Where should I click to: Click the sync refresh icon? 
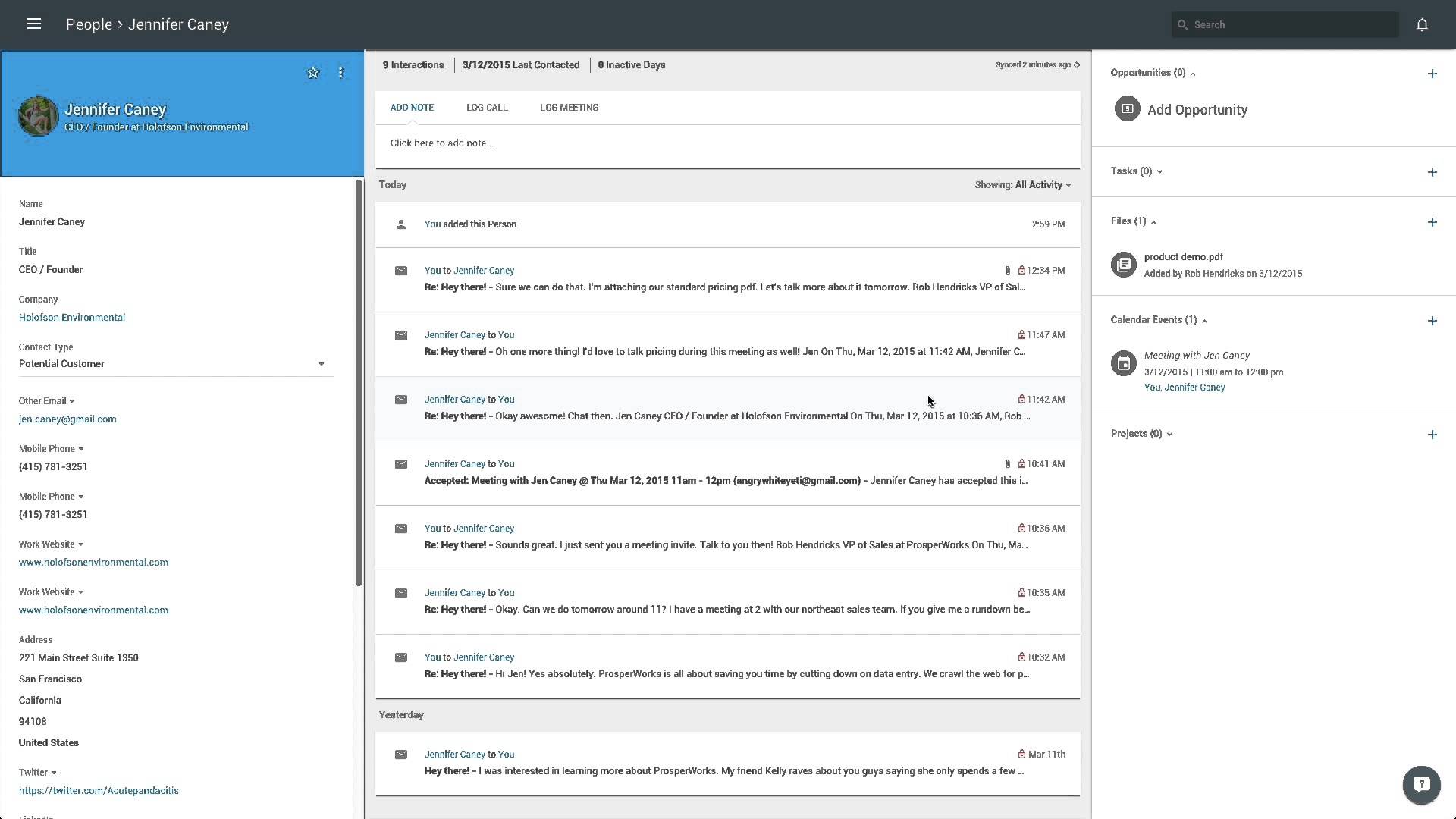click(1077, 65)
